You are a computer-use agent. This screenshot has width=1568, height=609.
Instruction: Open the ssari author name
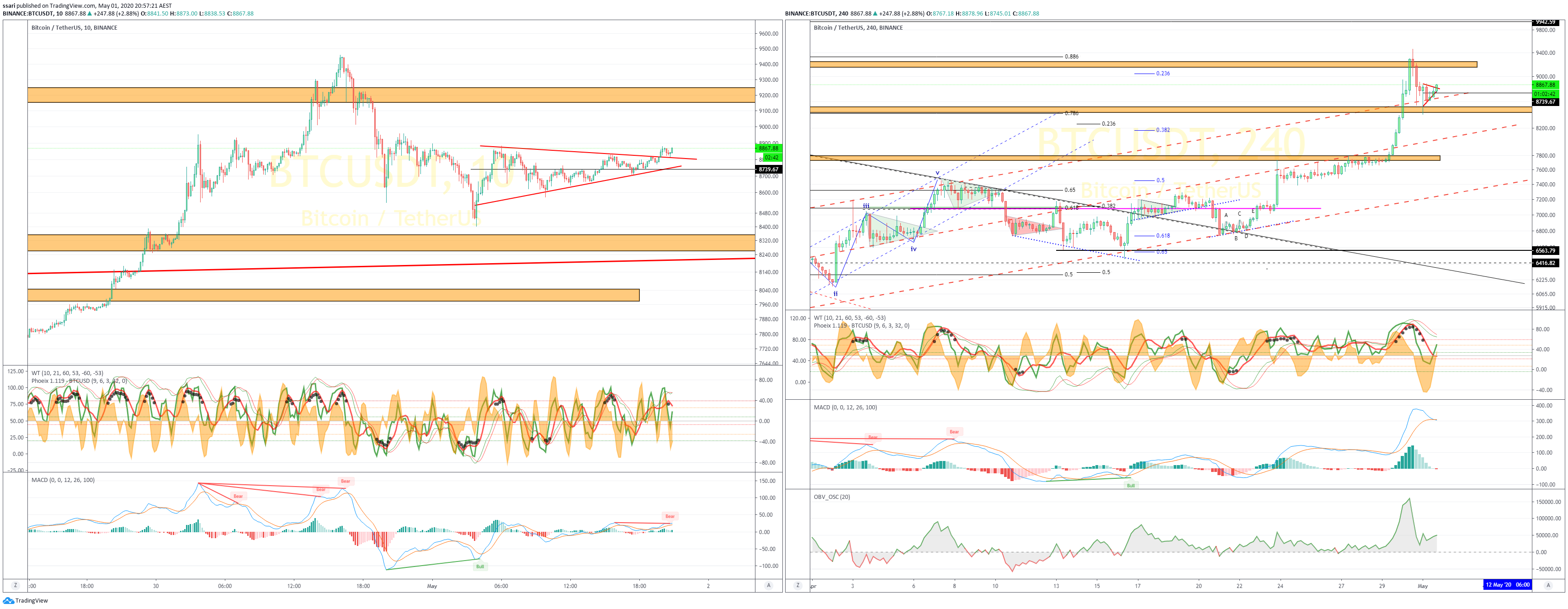click(x=9, y=5)
